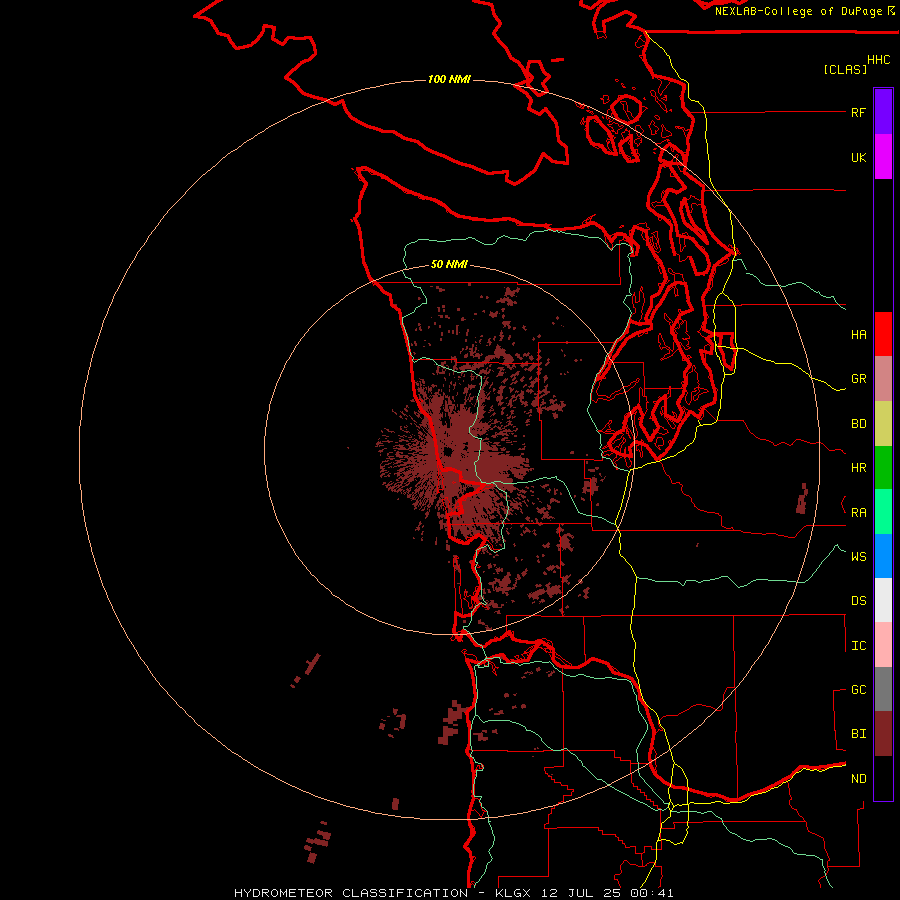Select the white DS legend swatch
This screenshot has width=900, height=900.
tap(883, 600)
